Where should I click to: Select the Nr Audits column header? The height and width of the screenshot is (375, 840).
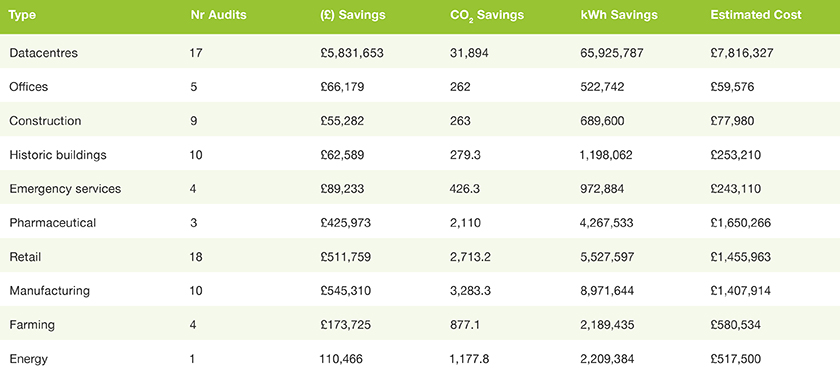[x=219, y=15]
